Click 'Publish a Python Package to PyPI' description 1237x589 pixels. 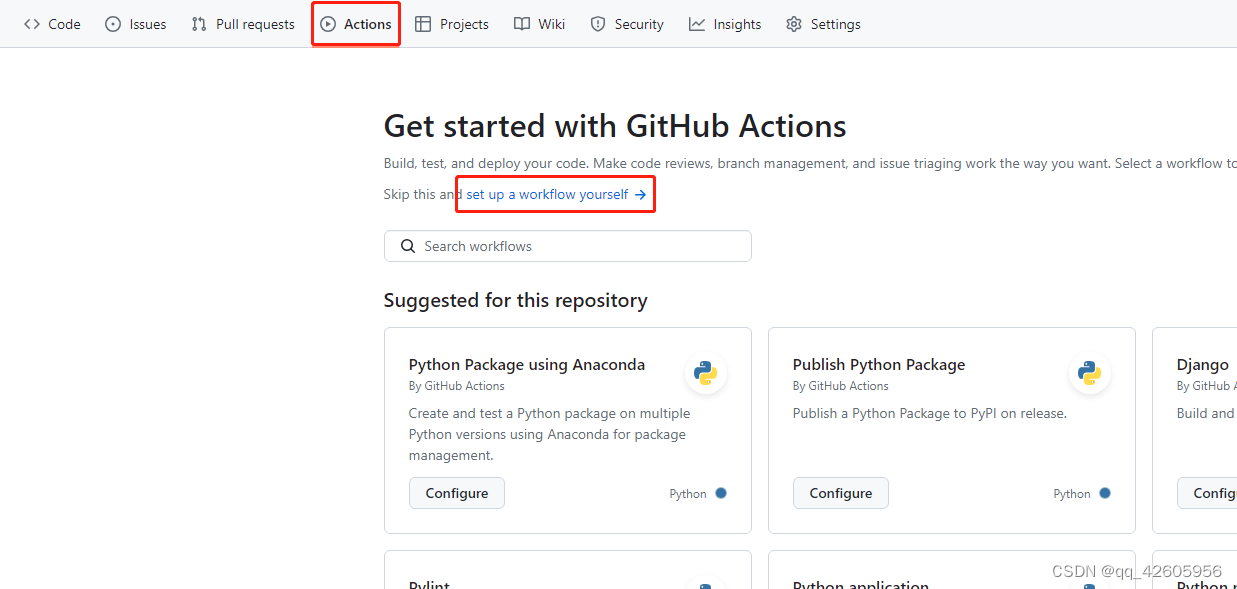(x=930, y=413)
